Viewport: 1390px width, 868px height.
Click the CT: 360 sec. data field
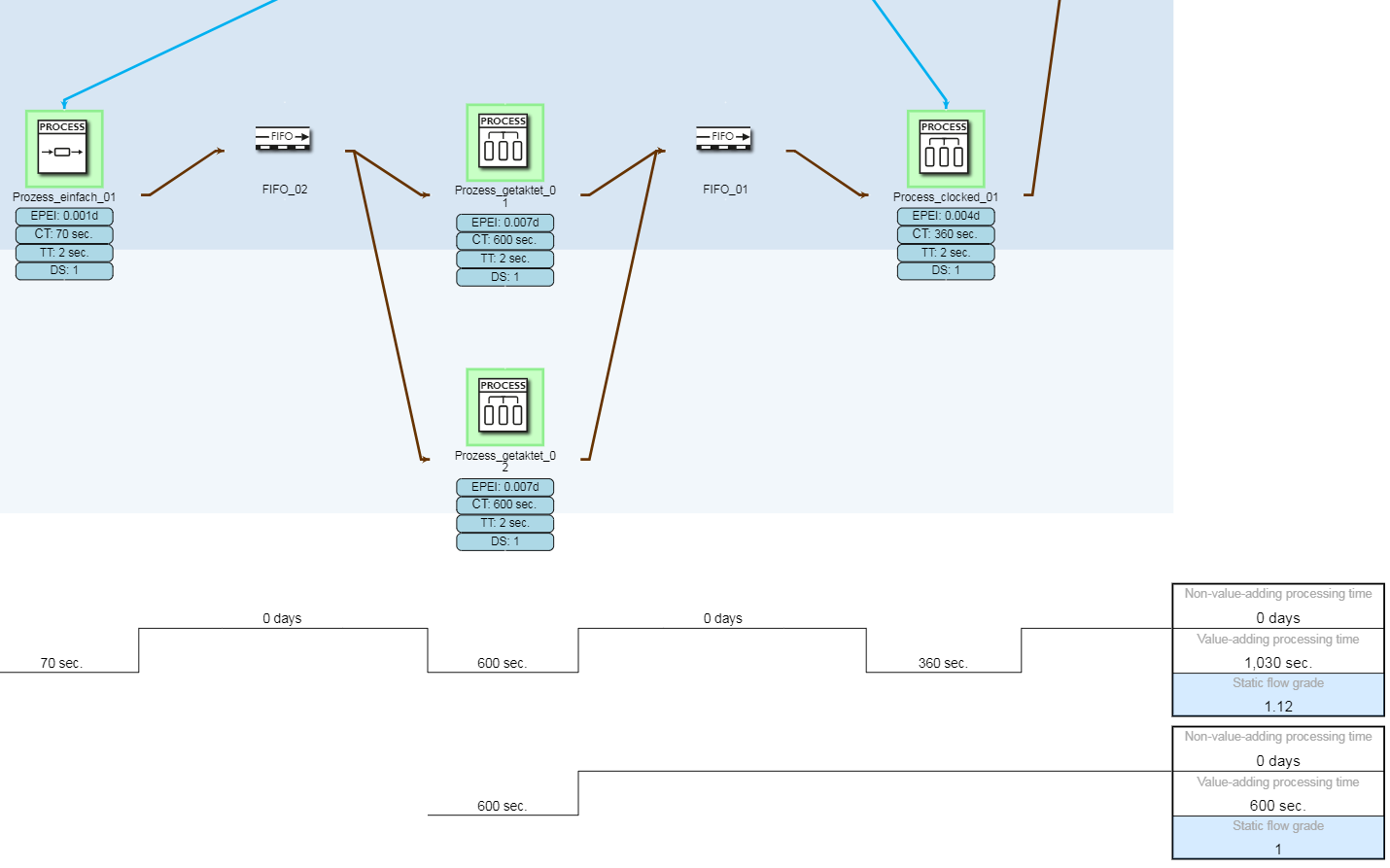945,234
